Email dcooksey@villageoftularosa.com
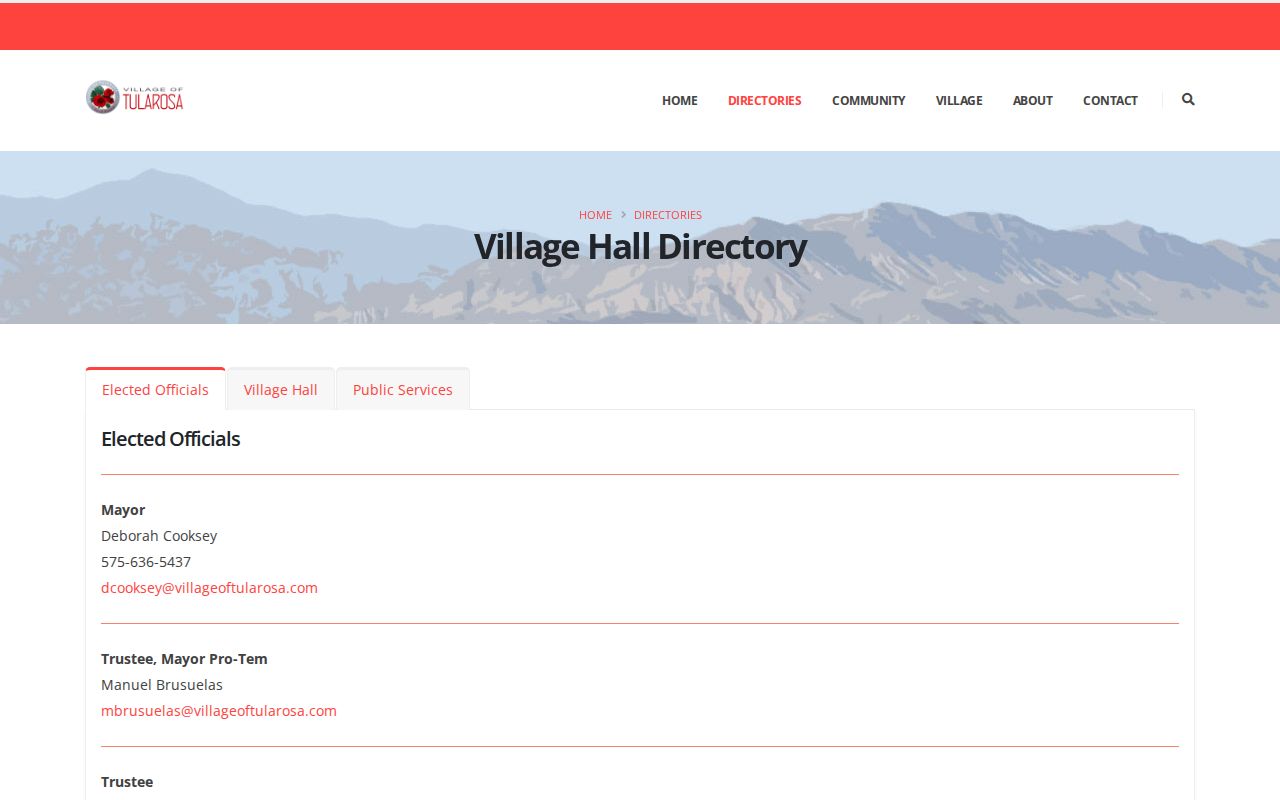Viewport: 1280px width, 800px height. [209, 588]
